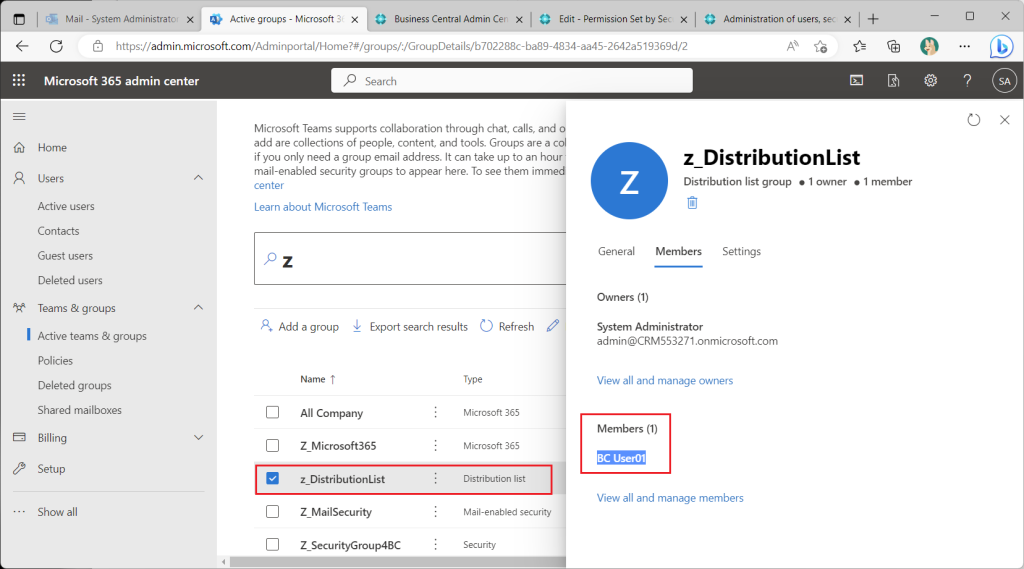
Task: Collapse the Teams & groups section chevron
Action: pos(199,307)
